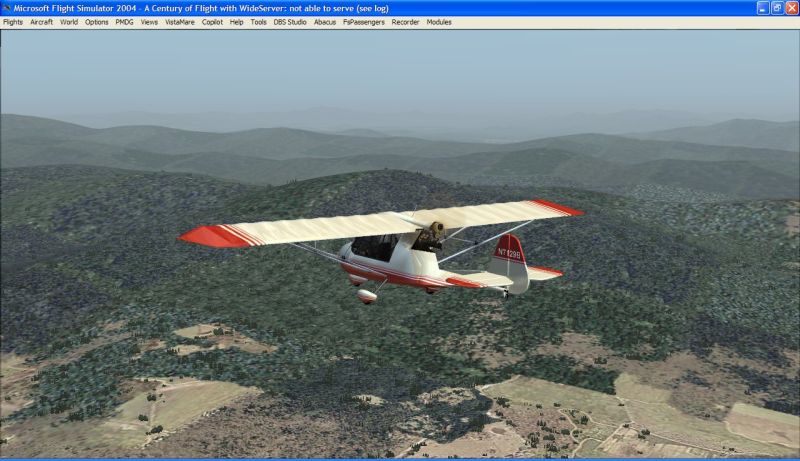Open the Tools menu
This screenshot has height=461, width=800.
259,22
